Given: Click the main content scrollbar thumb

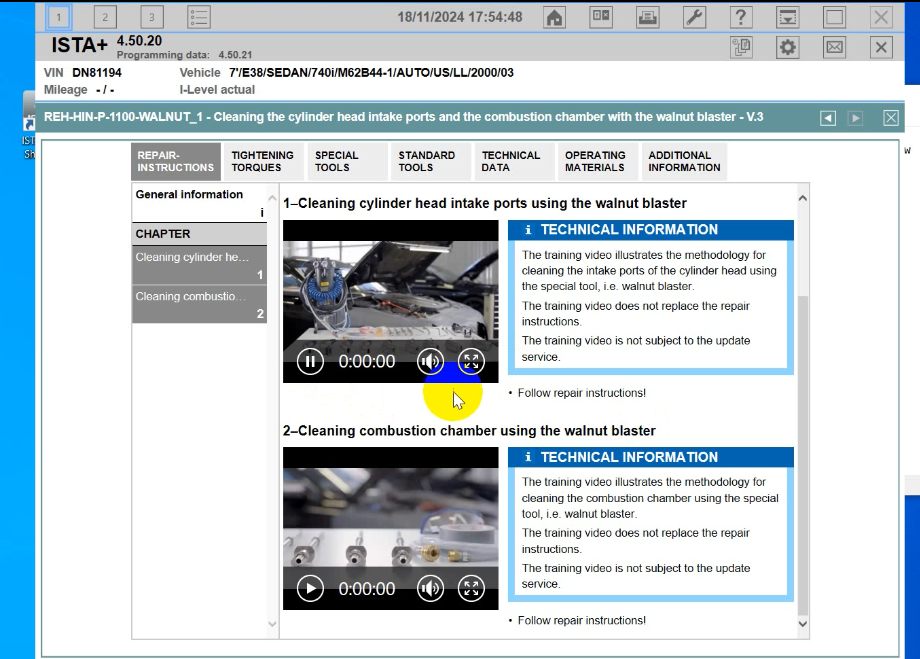Looking at the screenshot, I should click(x=803, y=457).
